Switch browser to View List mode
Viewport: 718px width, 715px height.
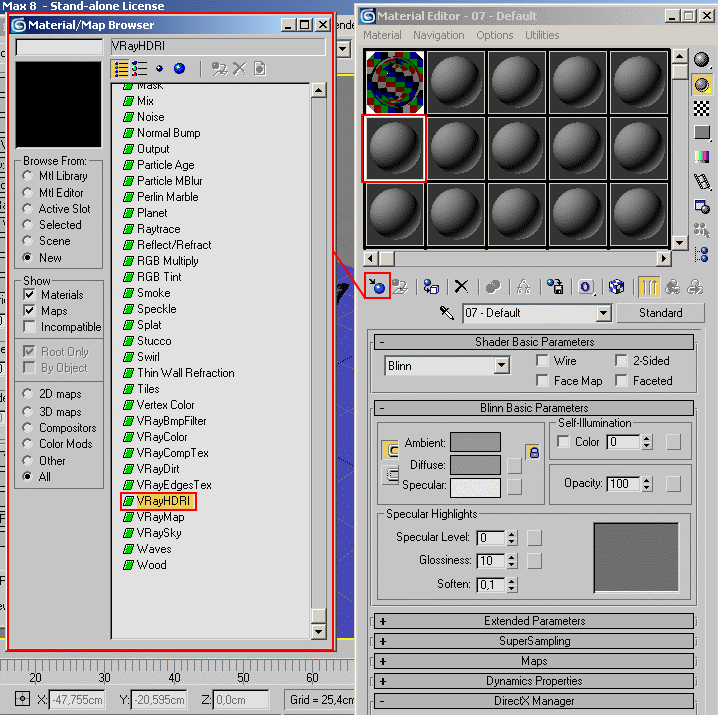tap(121, 69)
